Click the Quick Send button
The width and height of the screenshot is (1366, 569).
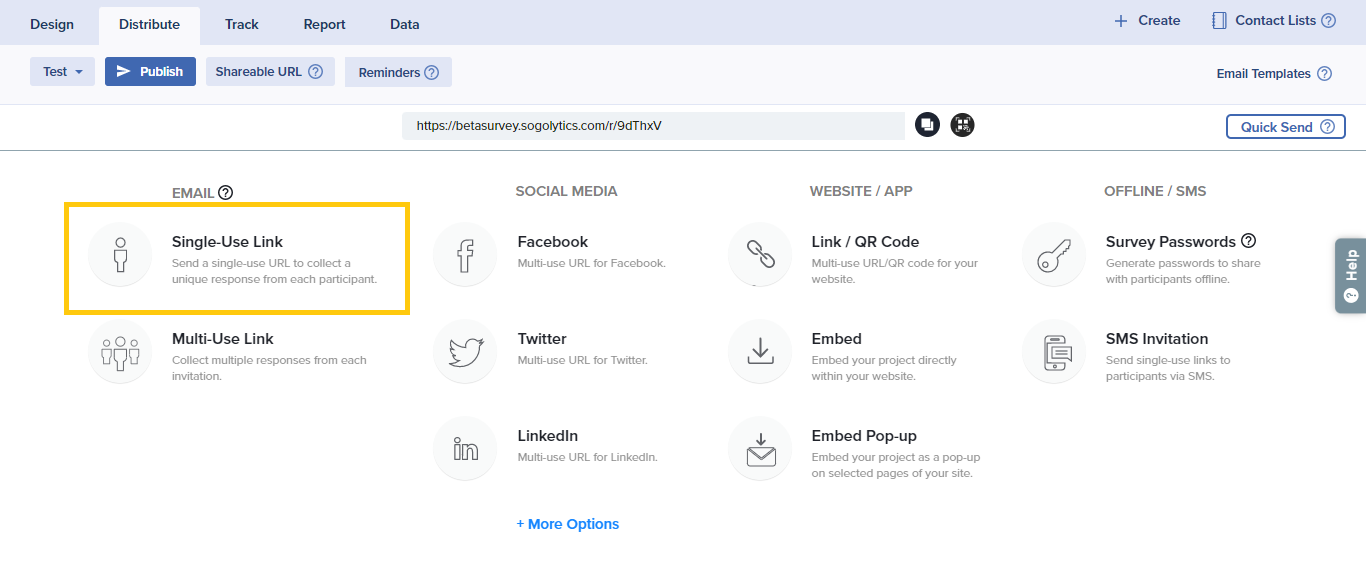[x=1285, y=127]
